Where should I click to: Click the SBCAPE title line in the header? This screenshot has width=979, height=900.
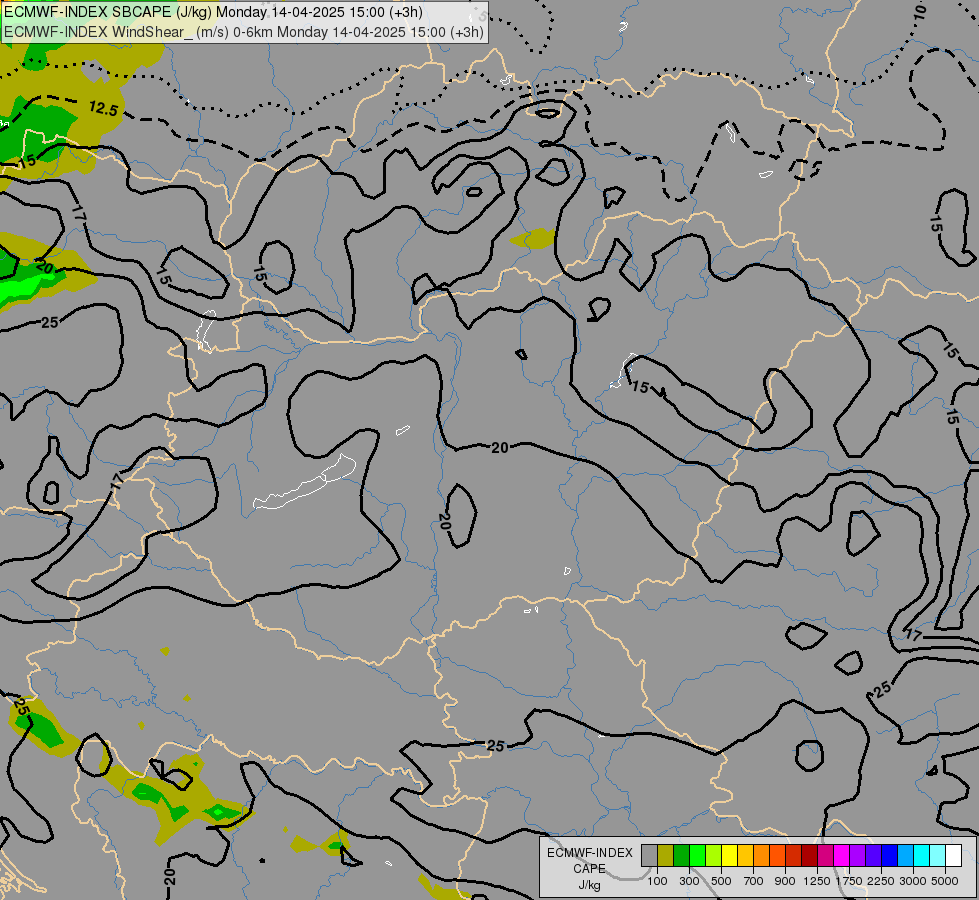tap(213, 12)
